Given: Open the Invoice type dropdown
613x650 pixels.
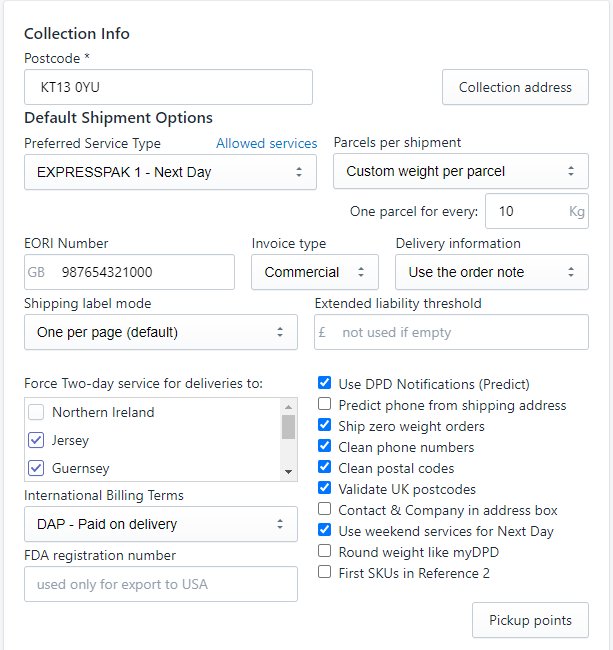Looking at the screenshot, I should [x=315, y=272].
